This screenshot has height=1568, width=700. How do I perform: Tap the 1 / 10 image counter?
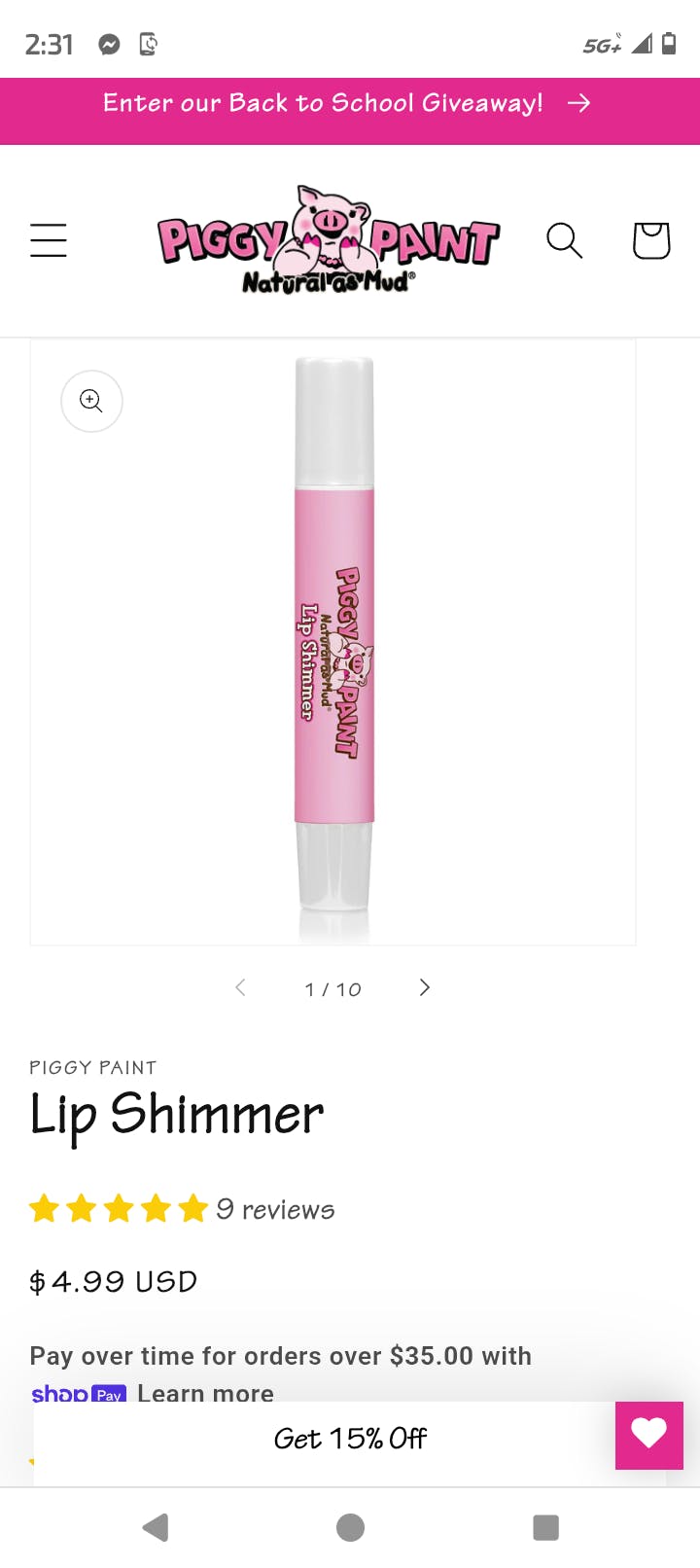click(332, 989)
